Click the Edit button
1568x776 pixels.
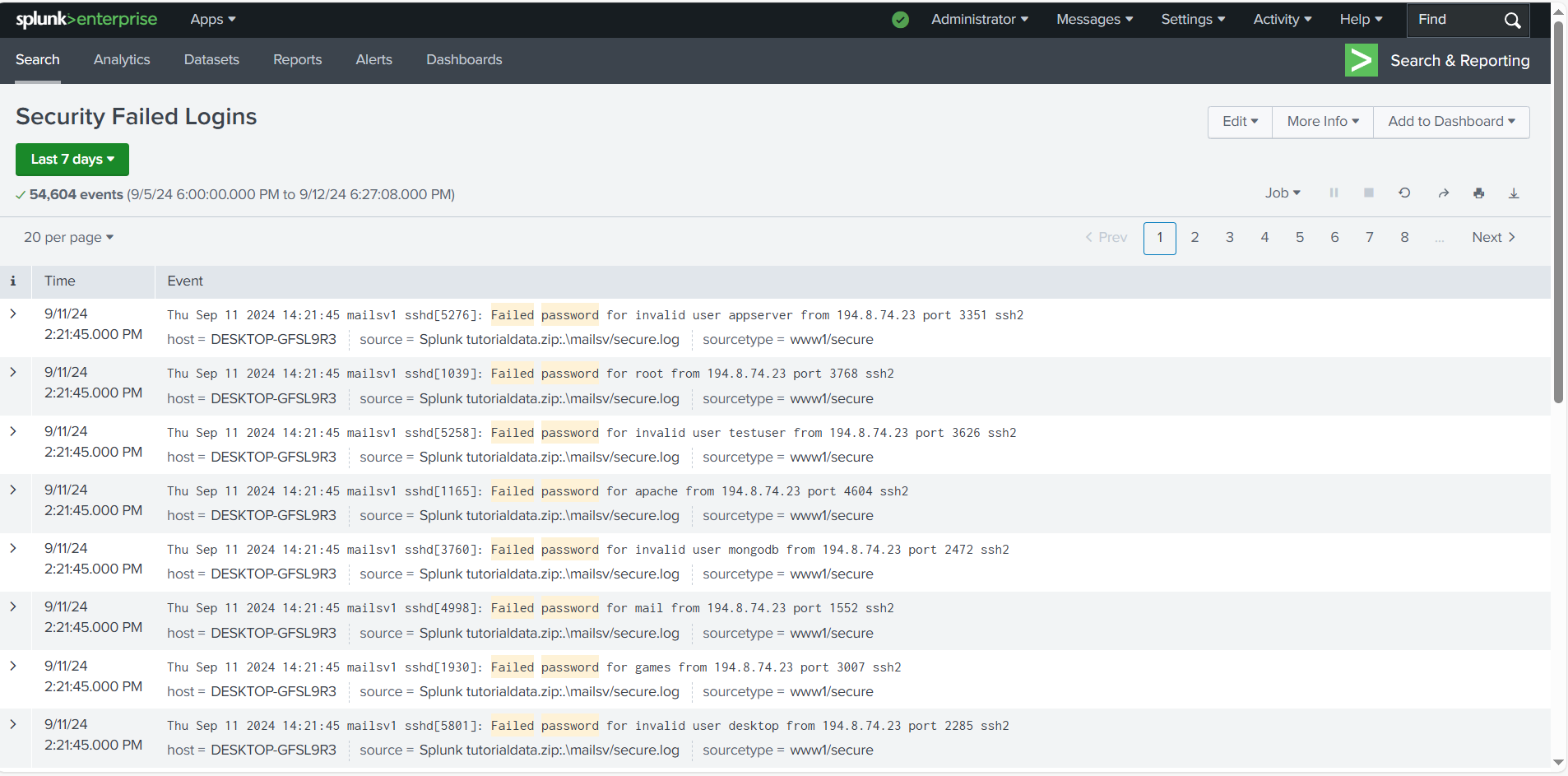tap(1239, 121)
